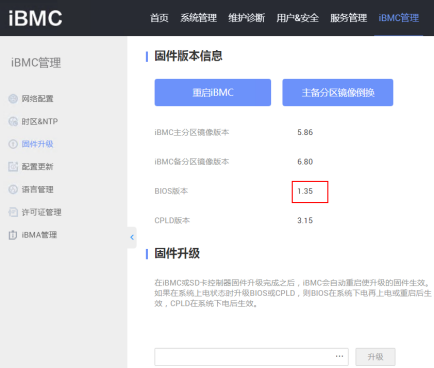Select the iBMC管理 tab

coord(399,18)
